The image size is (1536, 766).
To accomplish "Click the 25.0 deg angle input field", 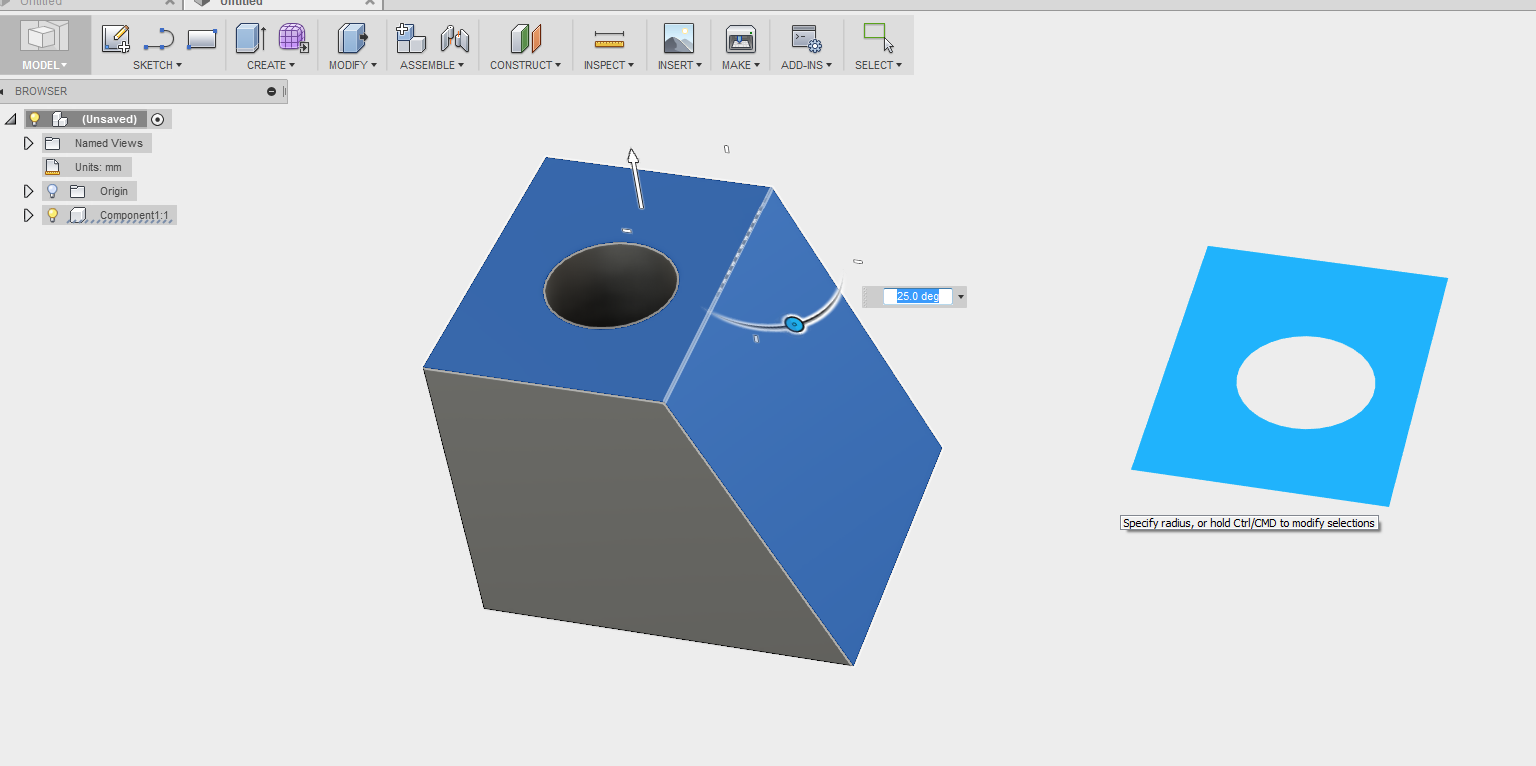I will tap(918, 297).
